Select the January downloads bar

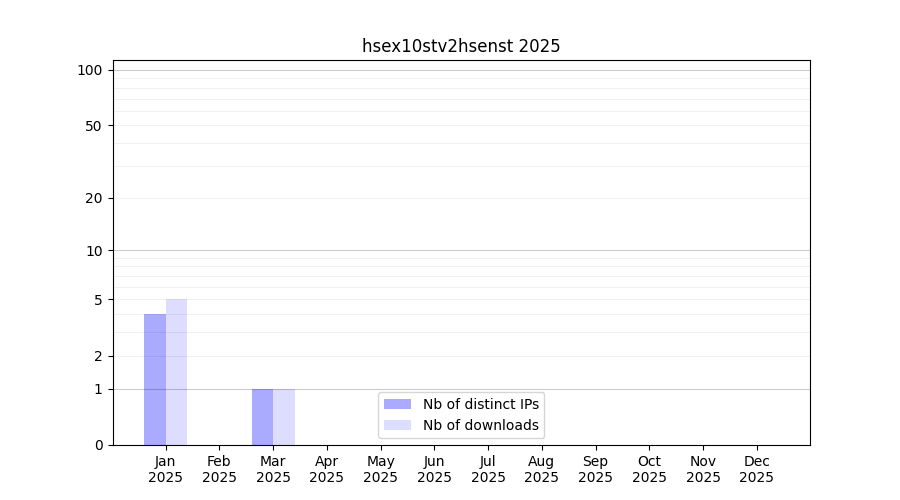point(176,372)
